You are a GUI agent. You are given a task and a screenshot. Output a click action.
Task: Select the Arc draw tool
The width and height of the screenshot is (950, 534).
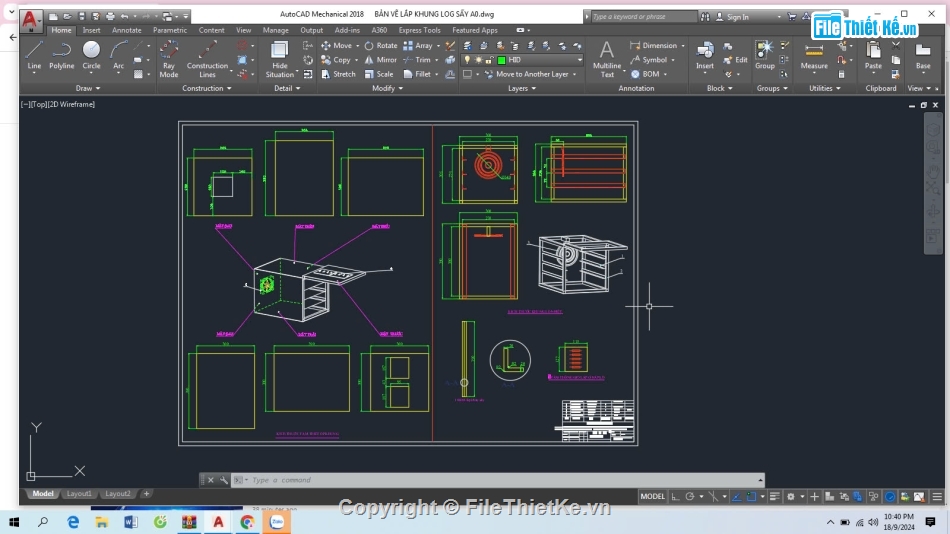pos(119,56)
